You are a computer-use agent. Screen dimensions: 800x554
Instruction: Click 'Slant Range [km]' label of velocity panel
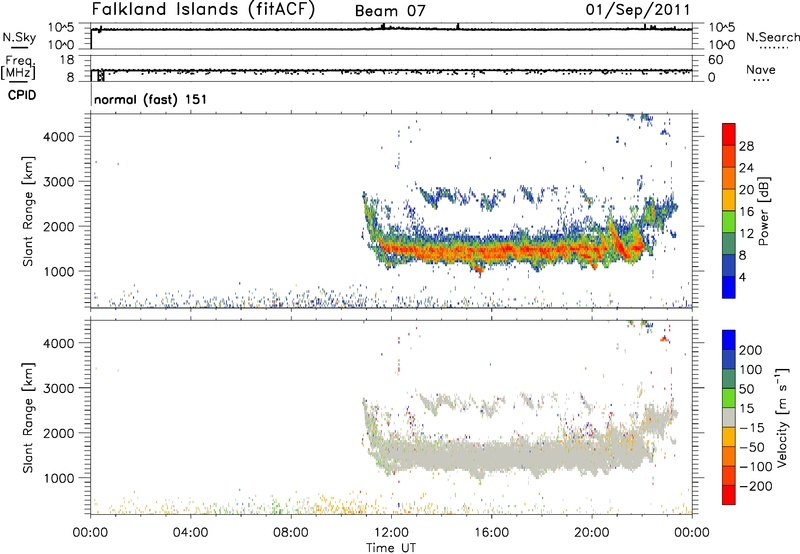pos(29,418)
